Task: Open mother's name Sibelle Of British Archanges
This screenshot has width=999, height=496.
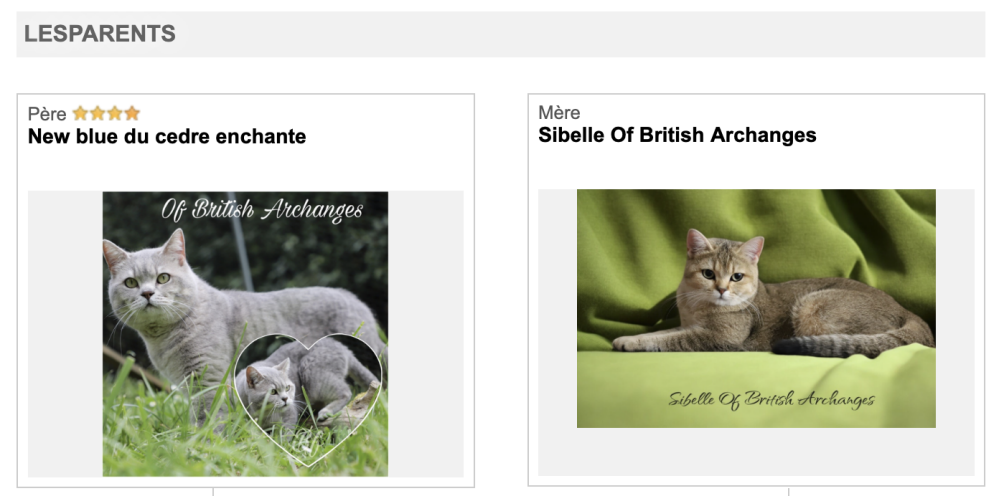Action: tap(677, 135)
